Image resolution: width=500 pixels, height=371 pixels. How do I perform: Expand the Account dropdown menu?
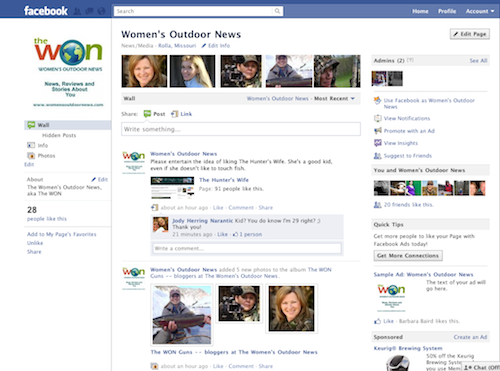tap(480, 11)
